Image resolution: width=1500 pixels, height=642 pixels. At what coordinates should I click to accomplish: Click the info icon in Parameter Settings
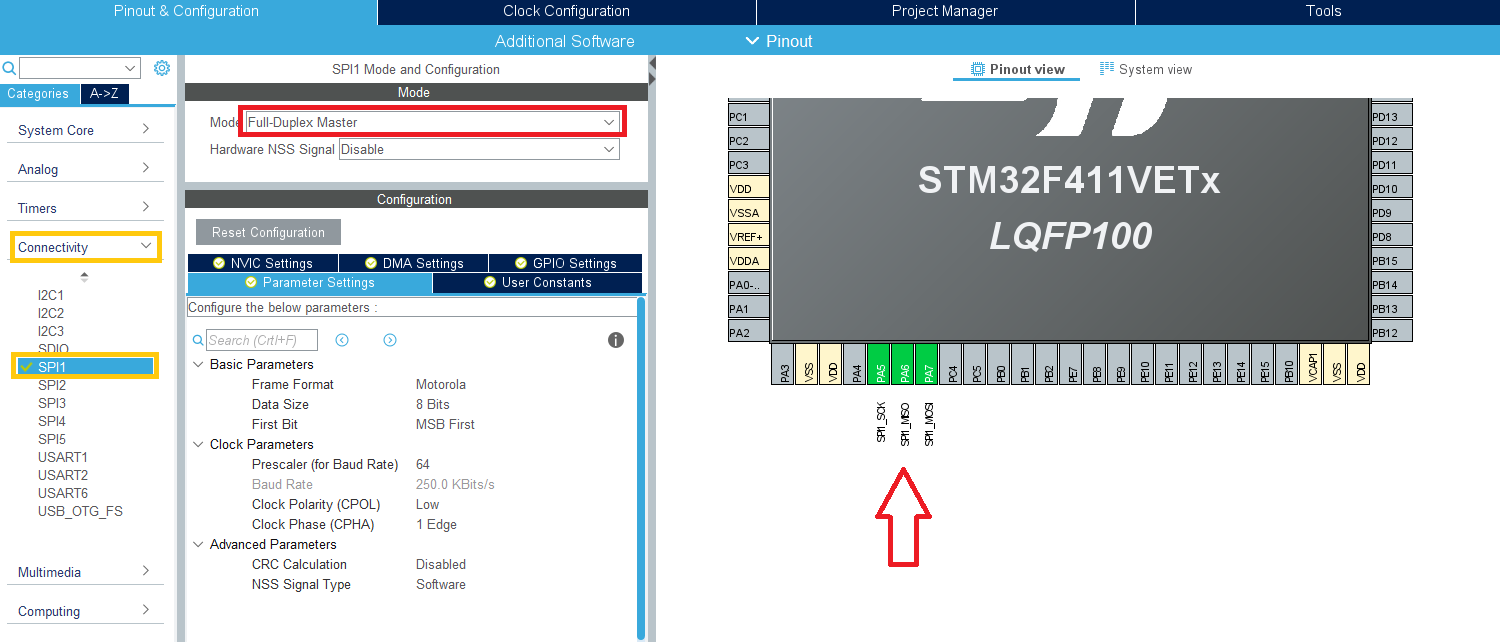[616, 340]
